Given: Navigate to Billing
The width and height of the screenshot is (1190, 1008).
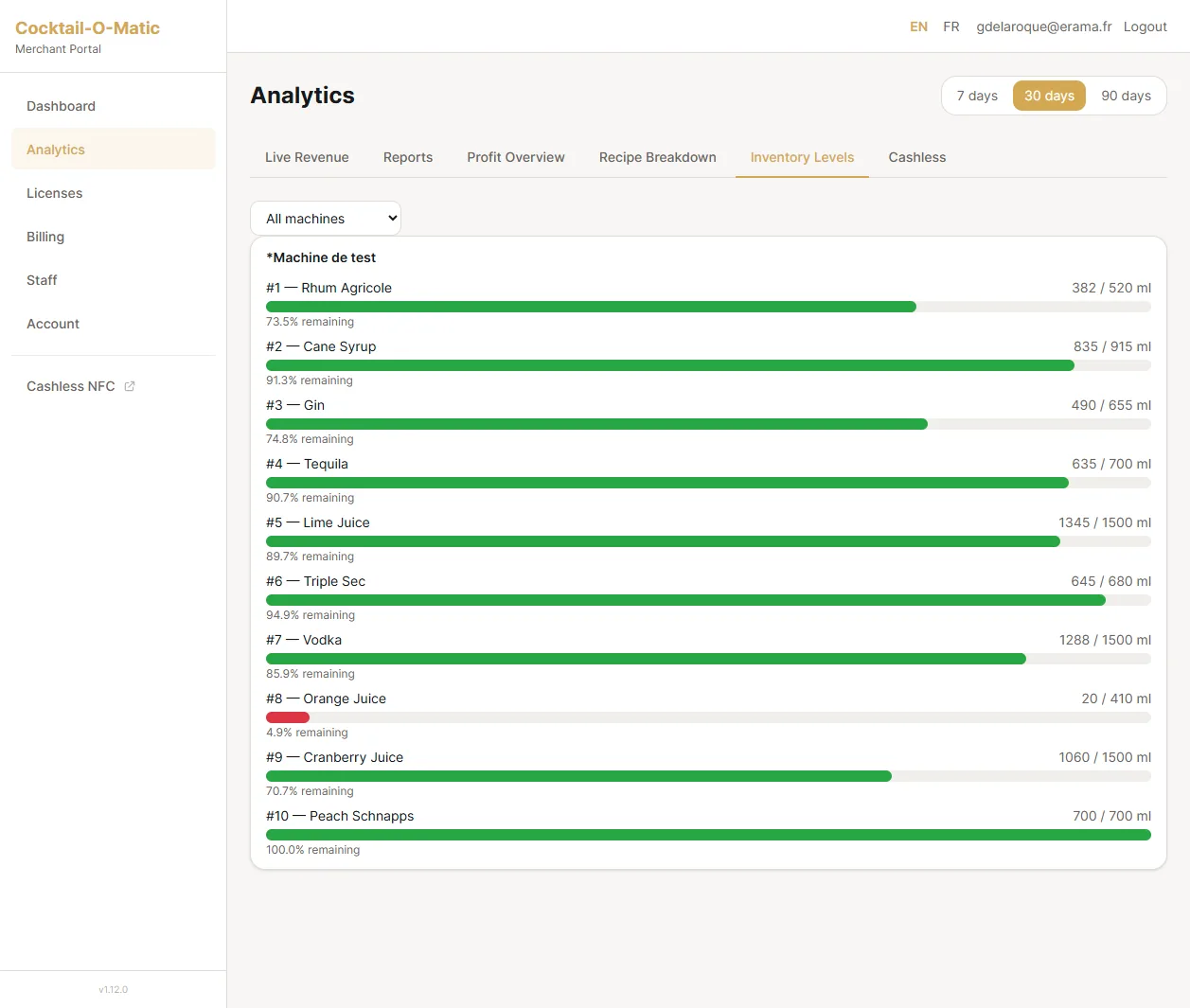Looking at the screenshot, I should click(114, 237).
